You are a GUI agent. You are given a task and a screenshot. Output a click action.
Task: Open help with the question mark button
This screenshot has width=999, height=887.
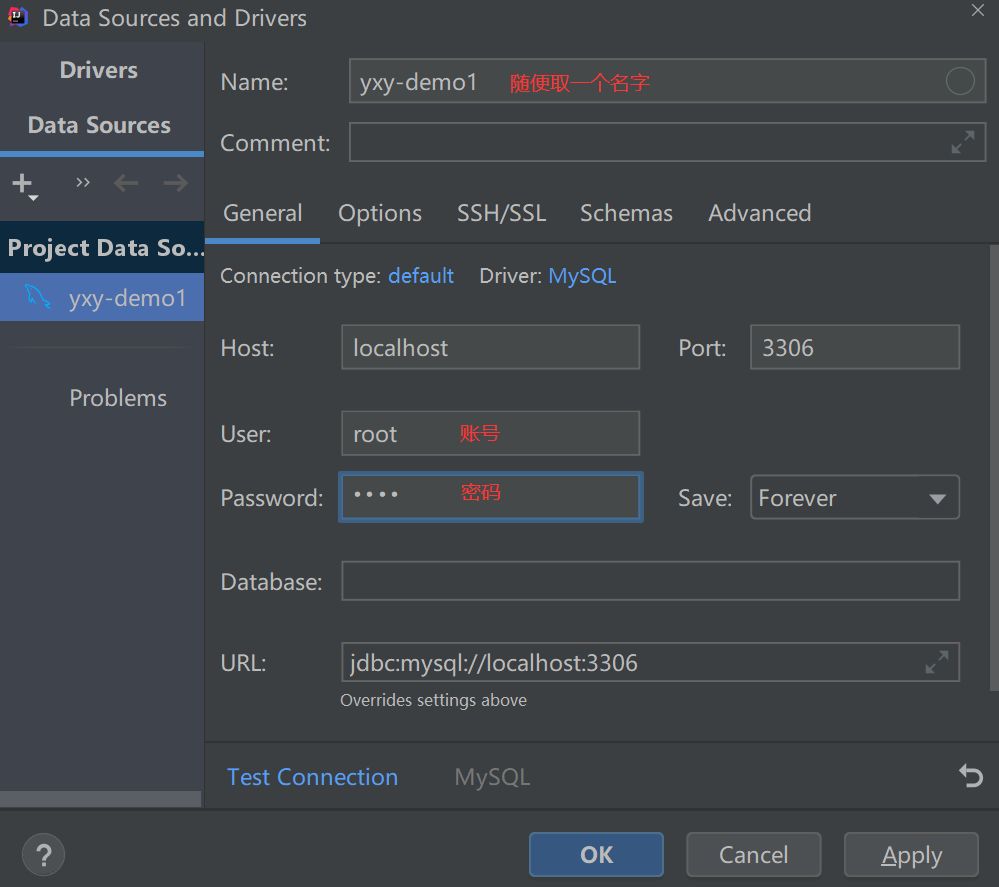point(43,855)
